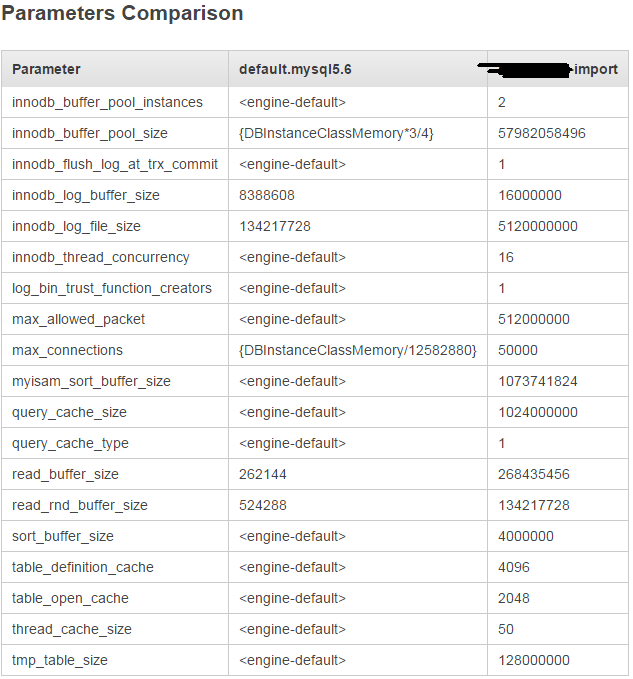Click the query_cache_size value 1024000000
This screenshot has height=679, width=633.
(537, 412)
